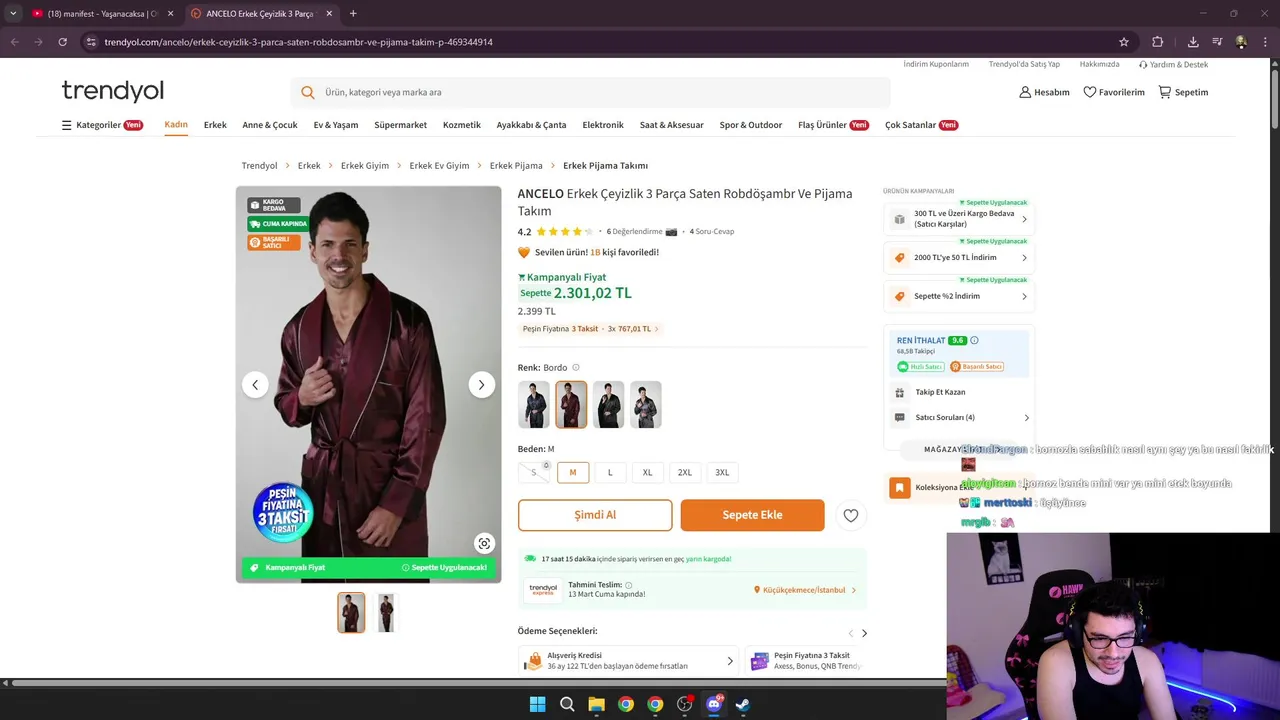Show previous product image arrow

tap(255, 385)
